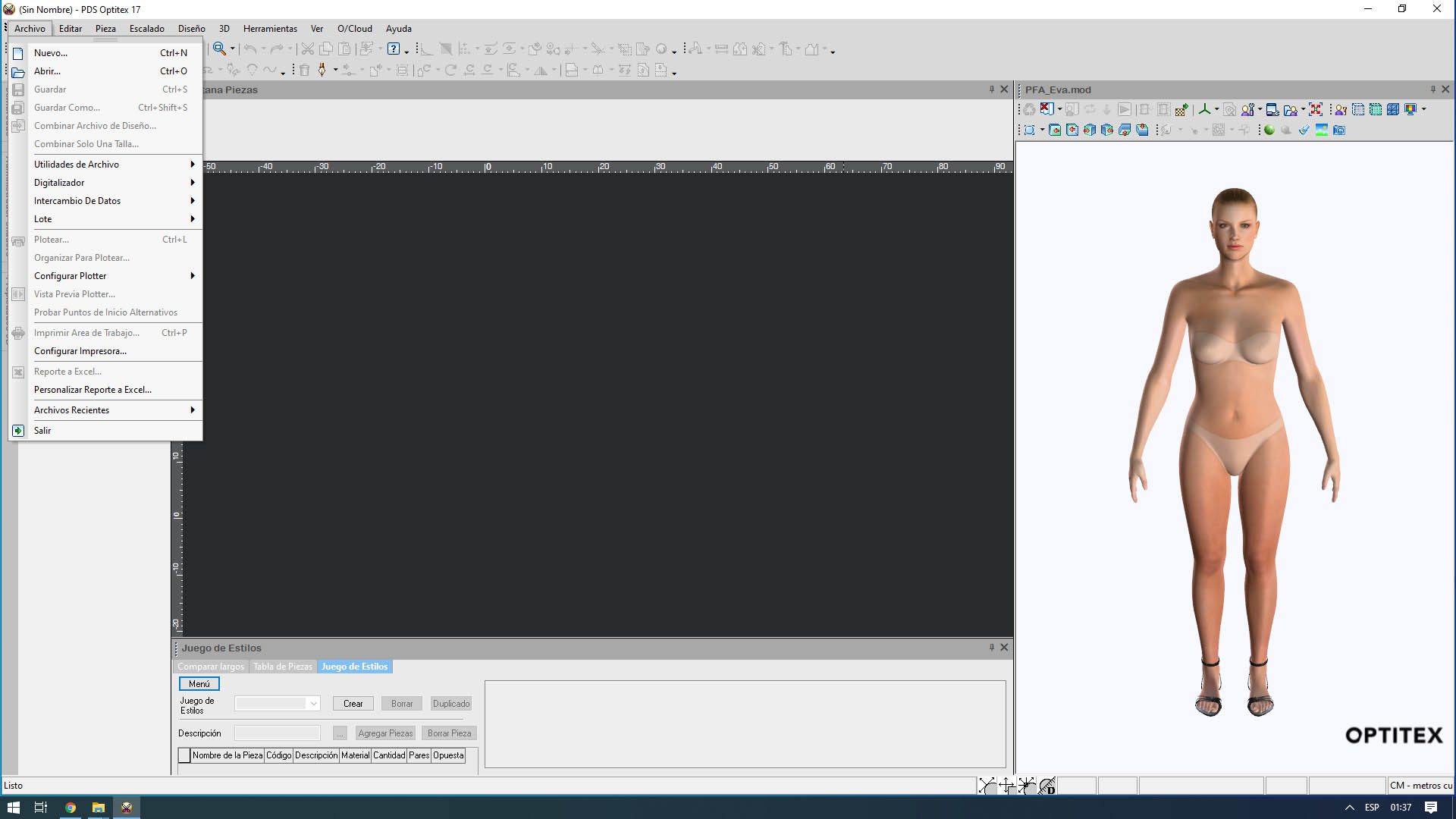Tick the checkbox in pieces table header
This screenshot has height=819, width=1456.
point(184,755)
